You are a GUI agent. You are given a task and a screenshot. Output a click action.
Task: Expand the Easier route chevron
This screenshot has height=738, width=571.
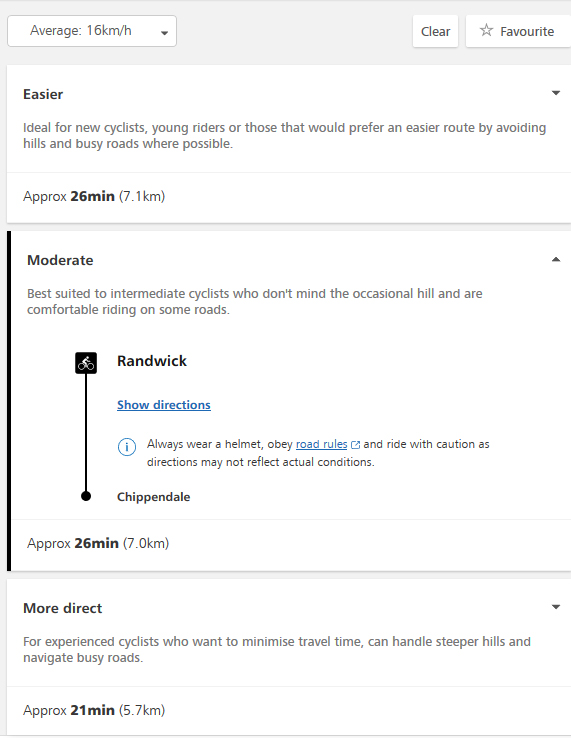(555, 93)
